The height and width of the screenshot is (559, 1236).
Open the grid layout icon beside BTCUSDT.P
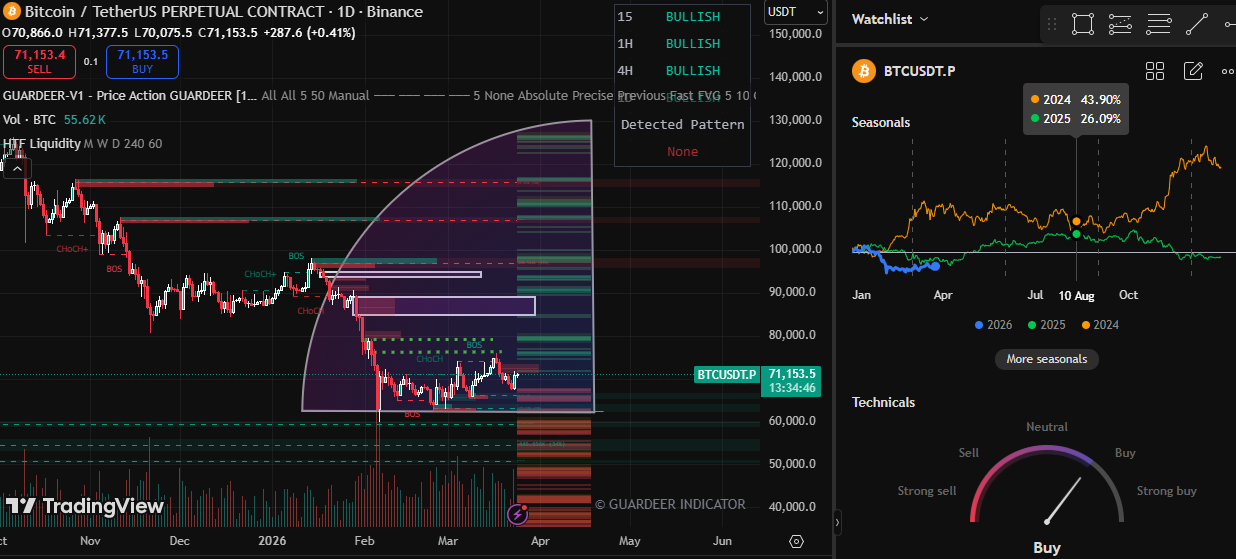click(1155, 71)
